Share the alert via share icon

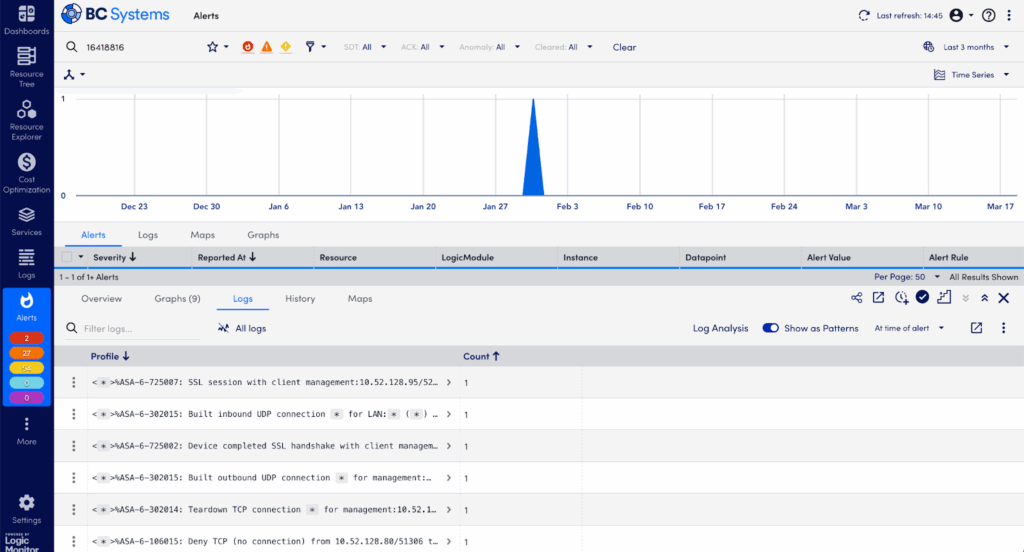[857, 298]
